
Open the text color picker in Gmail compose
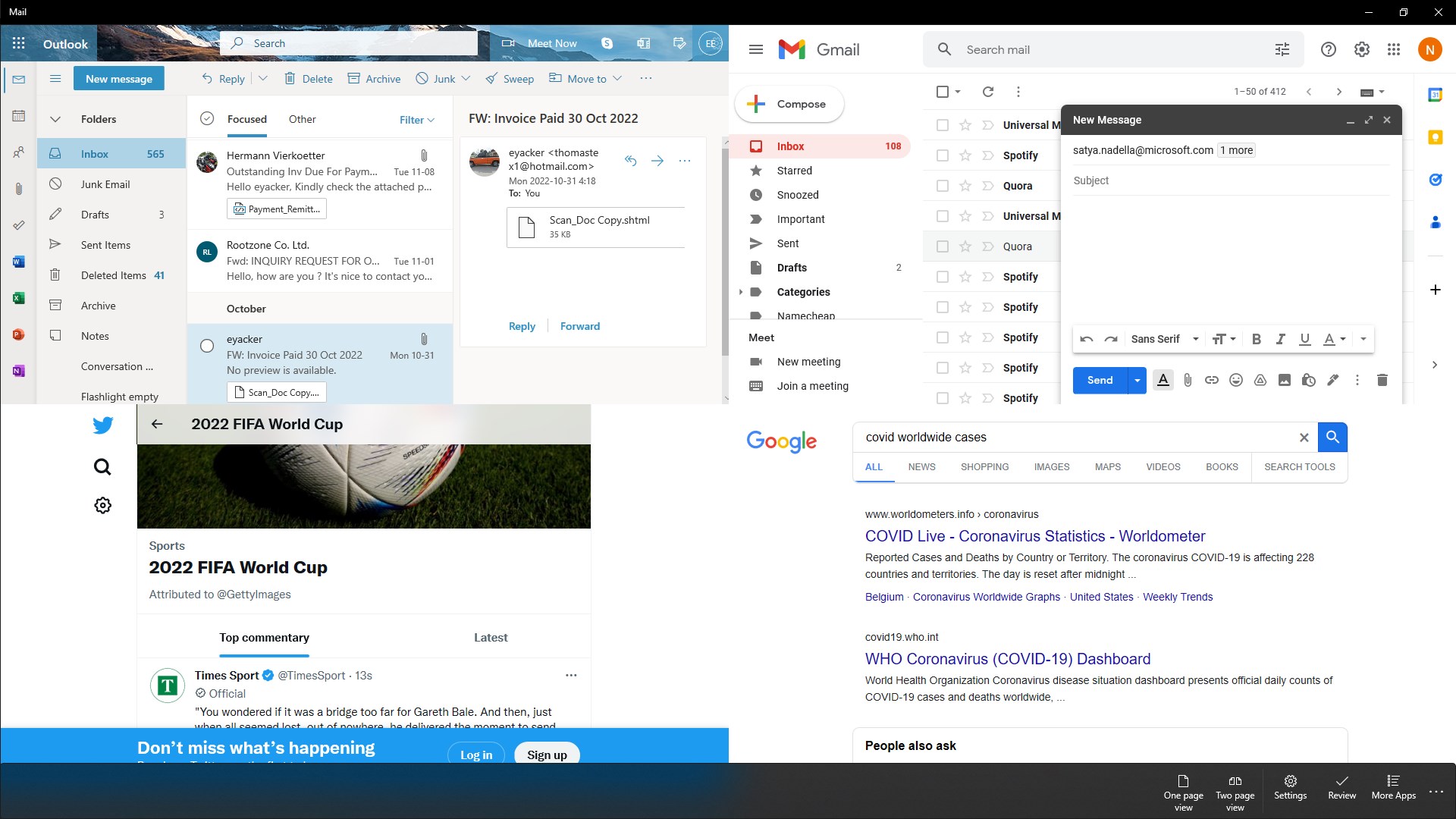coord(1163,380)
